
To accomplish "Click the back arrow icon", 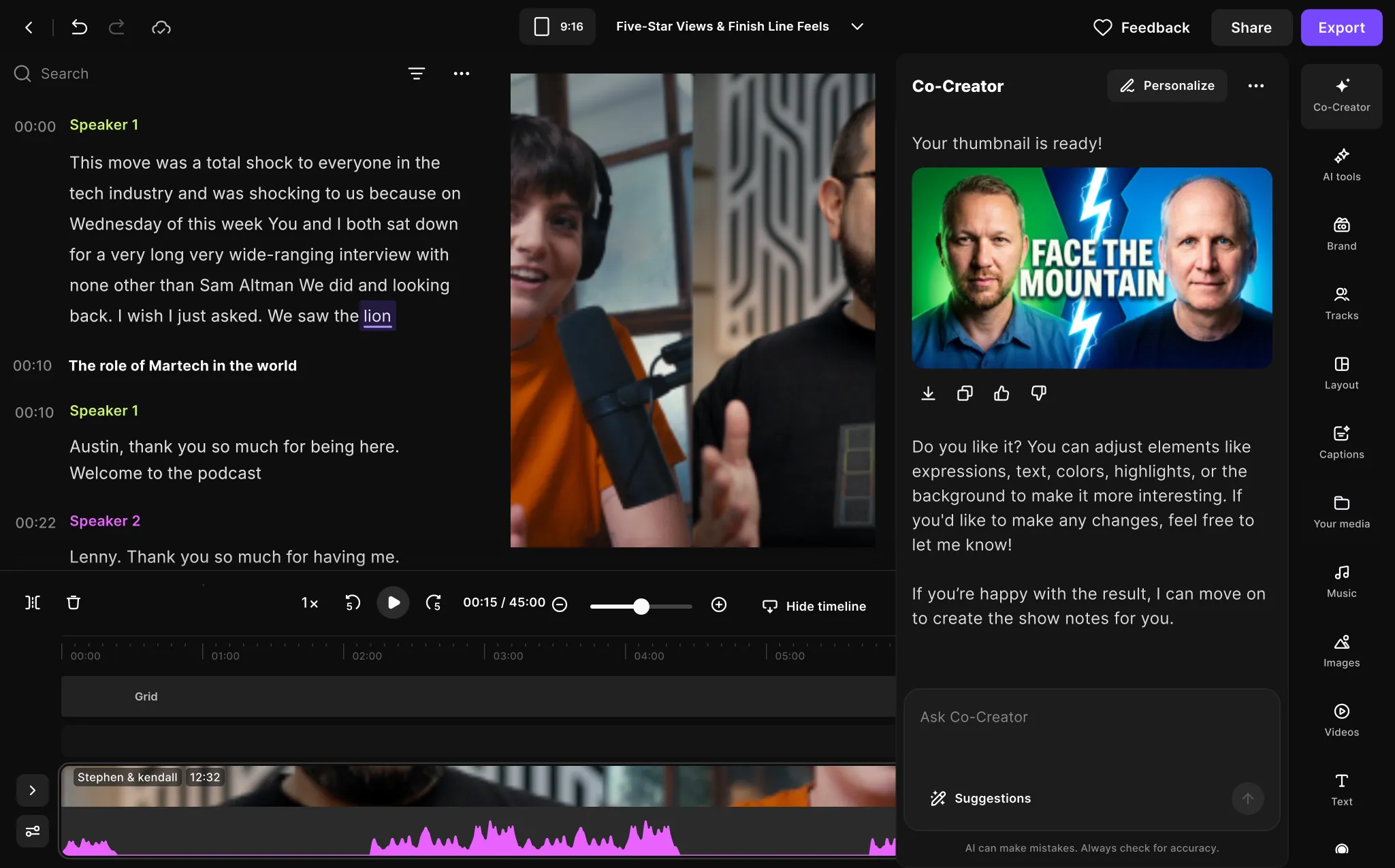I will [29, 27].
